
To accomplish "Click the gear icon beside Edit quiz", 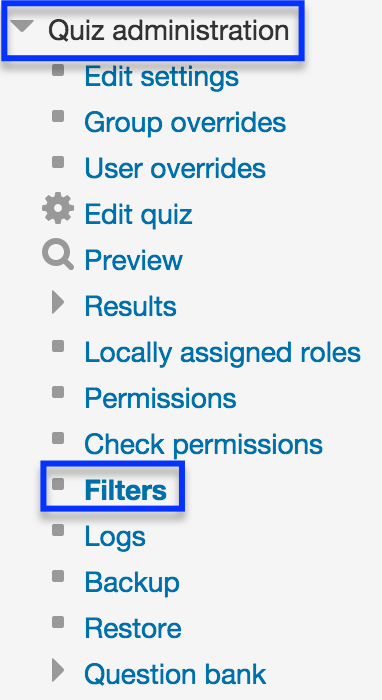I will tap(58, 209).
